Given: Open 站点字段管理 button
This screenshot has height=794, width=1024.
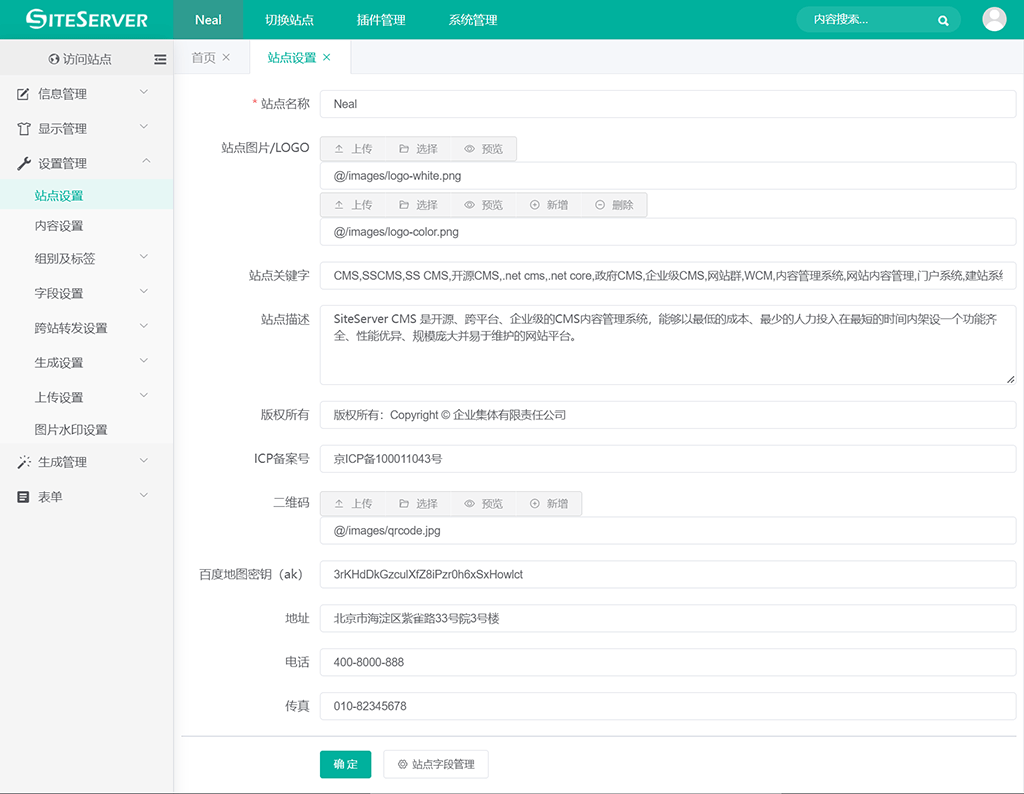Looking at the screenshot, I should (x=436, y=764).
